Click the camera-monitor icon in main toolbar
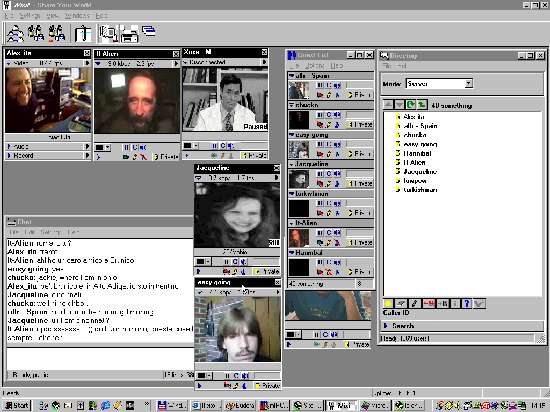The width and height of the screenshot is (550, 412). (x=107, y=33)
